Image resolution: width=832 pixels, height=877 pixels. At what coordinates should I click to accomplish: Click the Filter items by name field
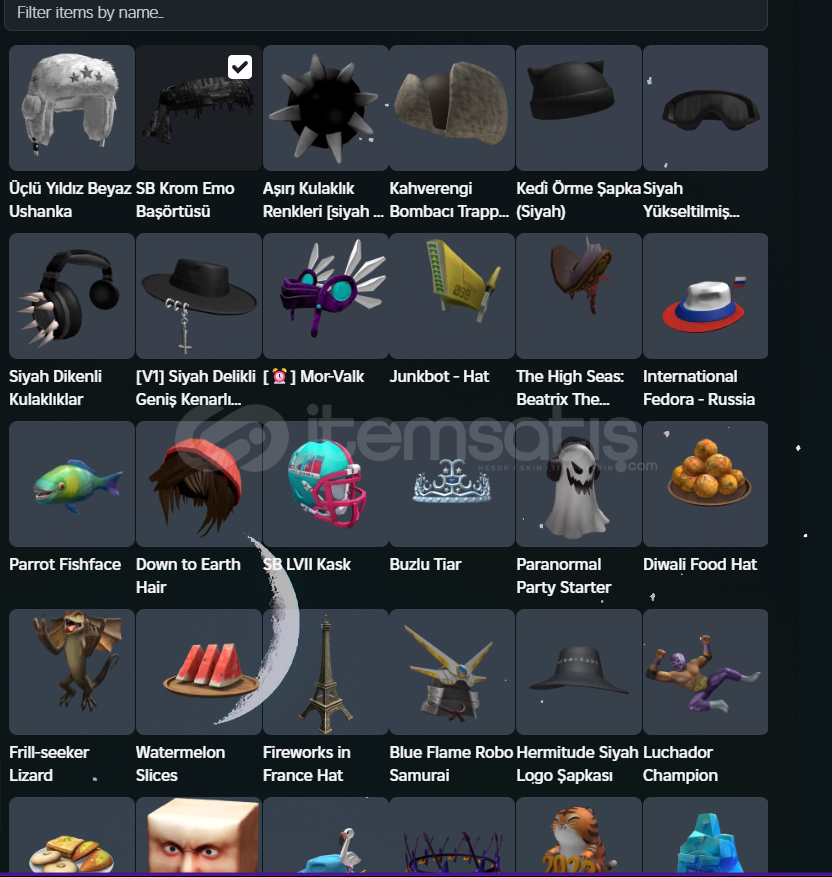[386, 14]
